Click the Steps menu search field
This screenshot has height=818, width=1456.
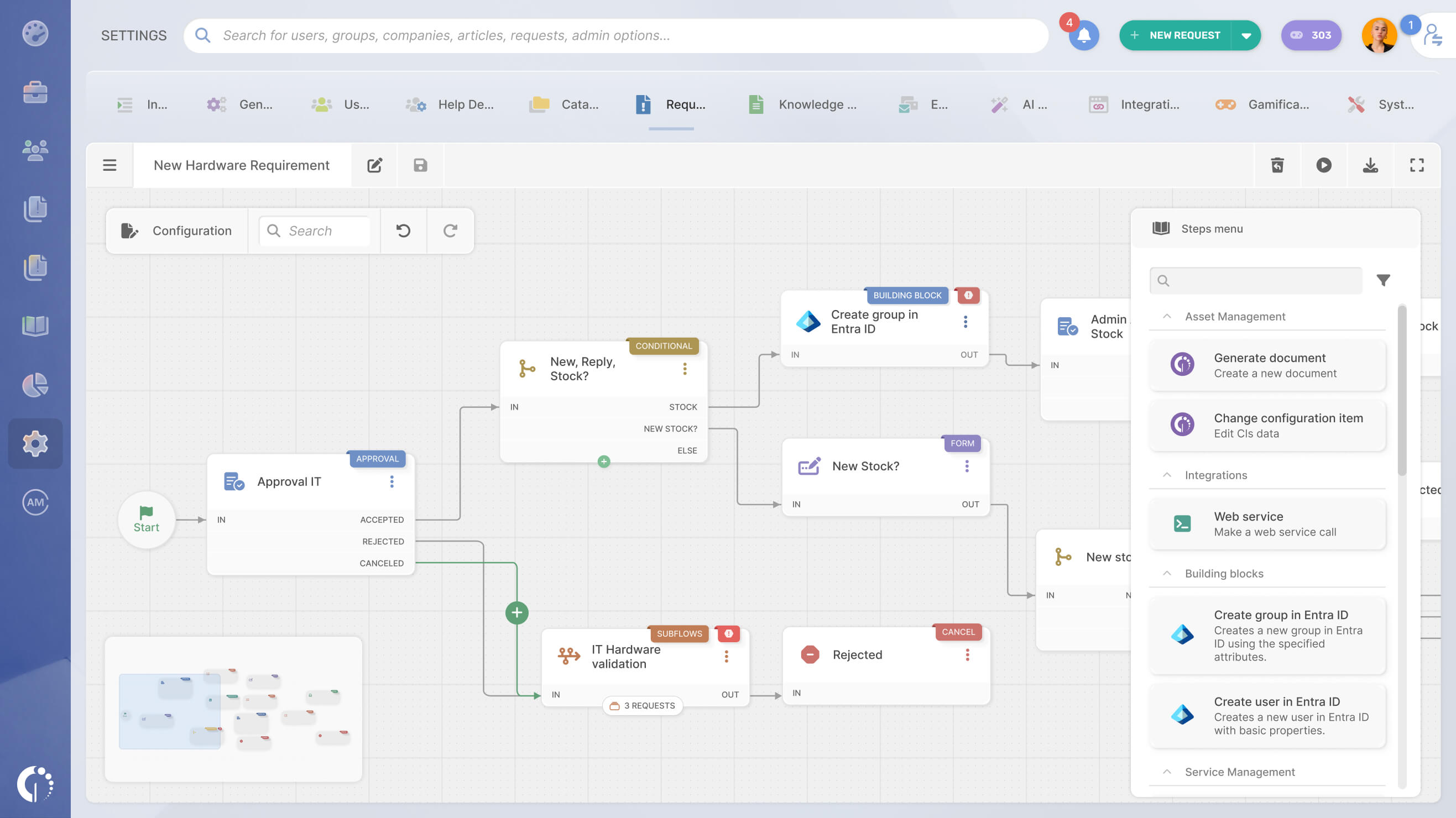click(1255, 280)
